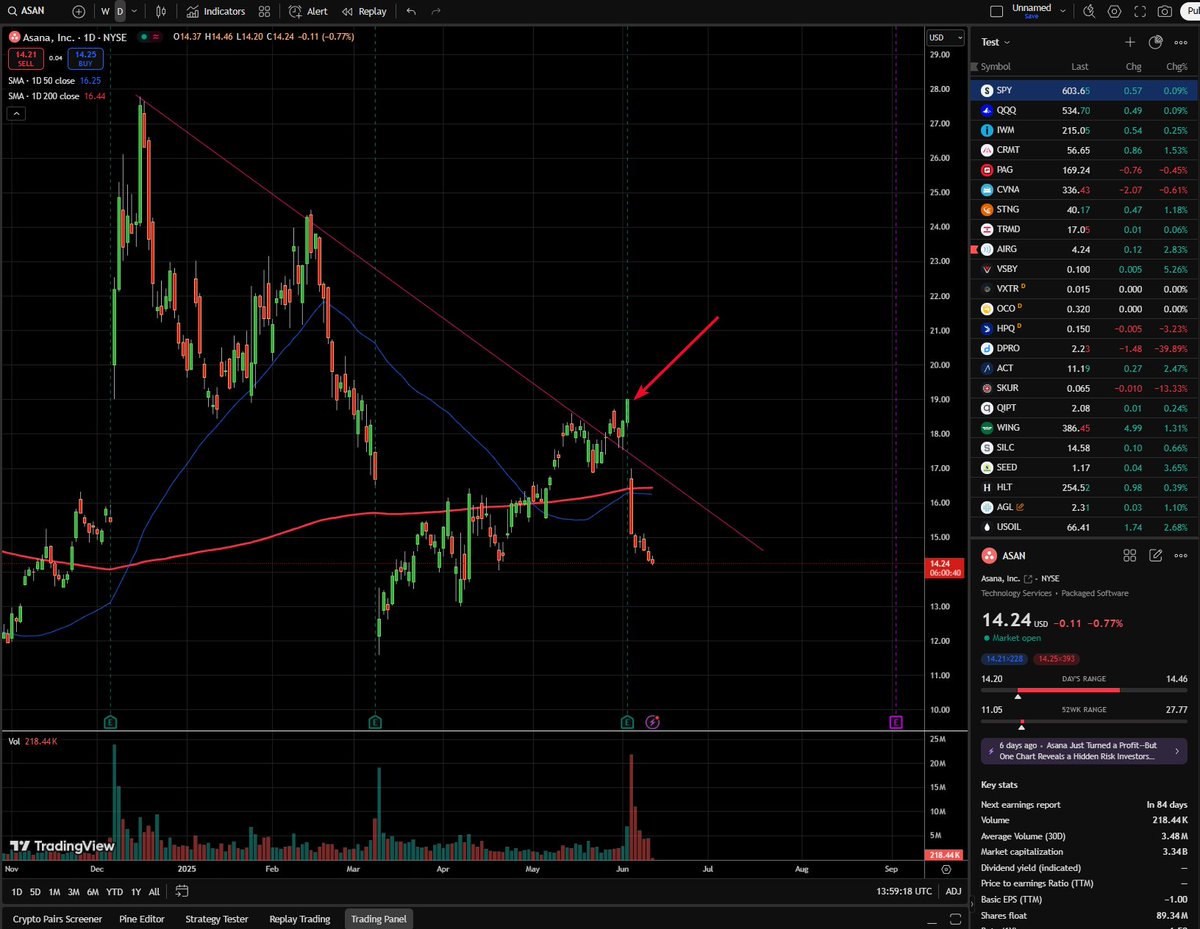Open indicator templates grid icon
1200x929 pixels.
pyautogui.click(x=263, y=11)
